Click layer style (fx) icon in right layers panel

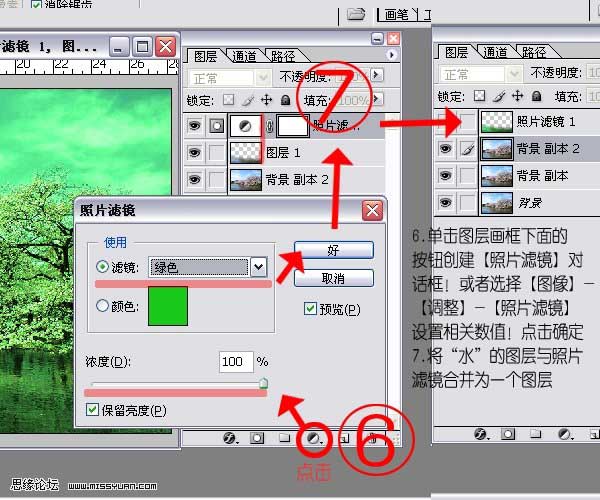pos(480,434)
